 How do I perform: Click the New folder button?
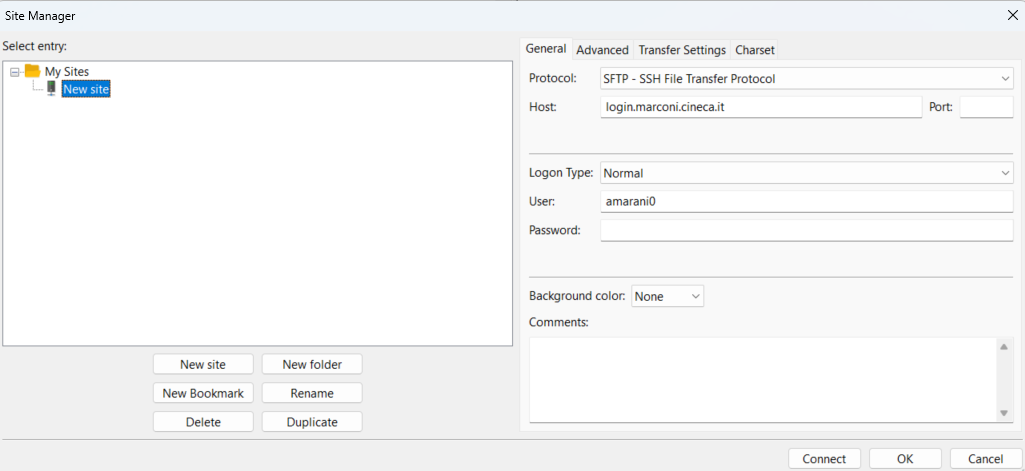tap(312, 365)
